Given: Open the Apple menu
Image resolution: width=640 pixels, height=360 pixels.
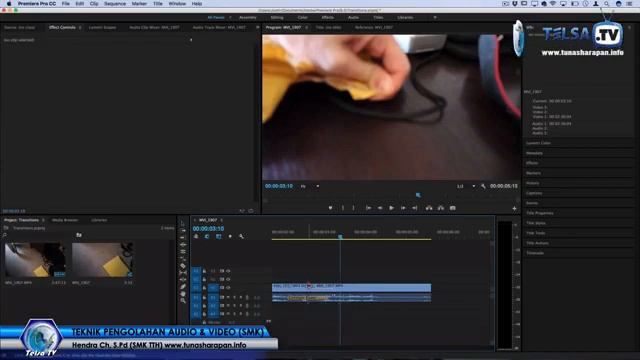Looking at the screenshot, I should (9, 4).
